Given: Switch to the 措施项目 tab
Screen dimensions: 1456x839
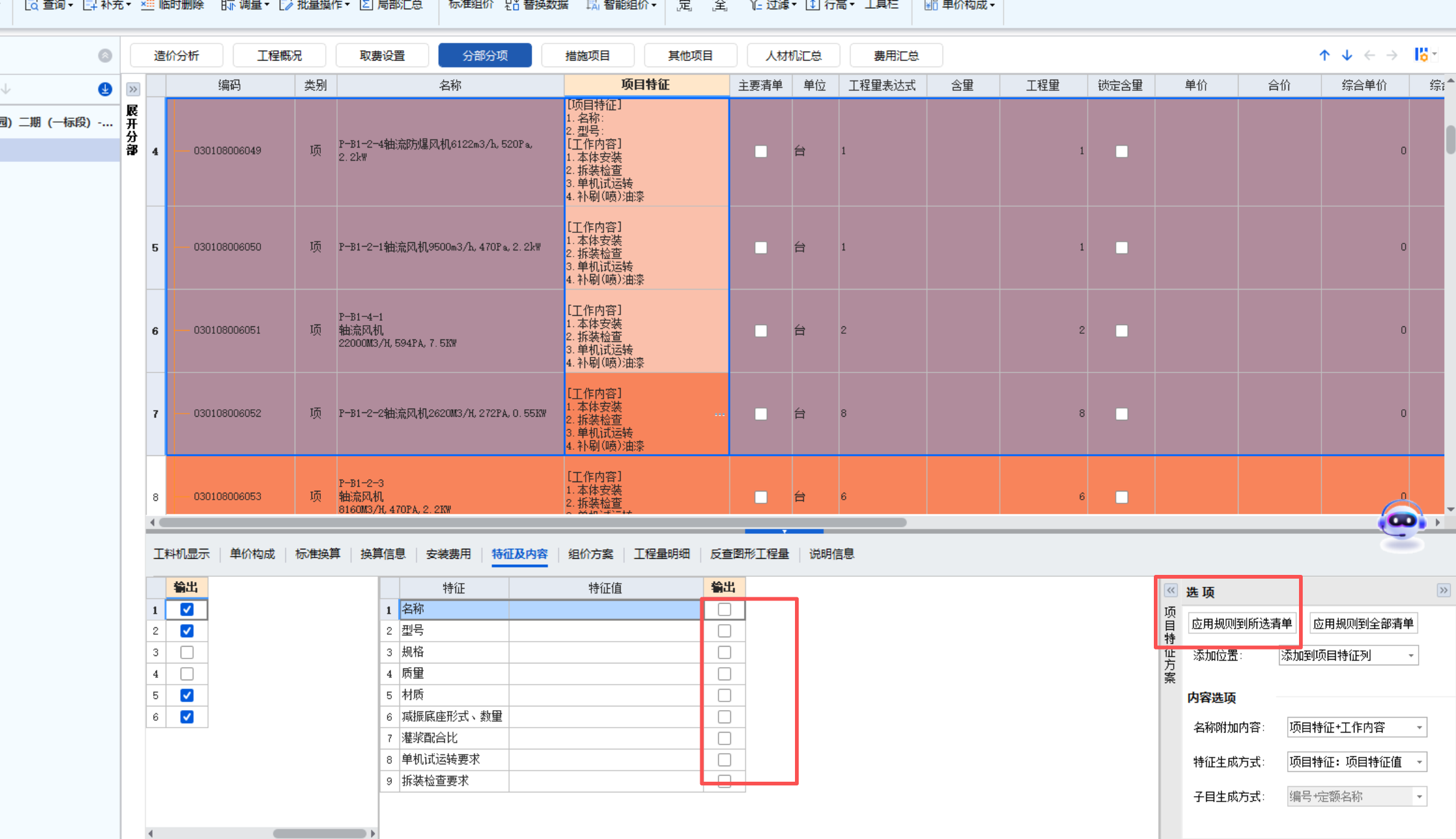Looking at the screenshot, I should click(588, 55).
